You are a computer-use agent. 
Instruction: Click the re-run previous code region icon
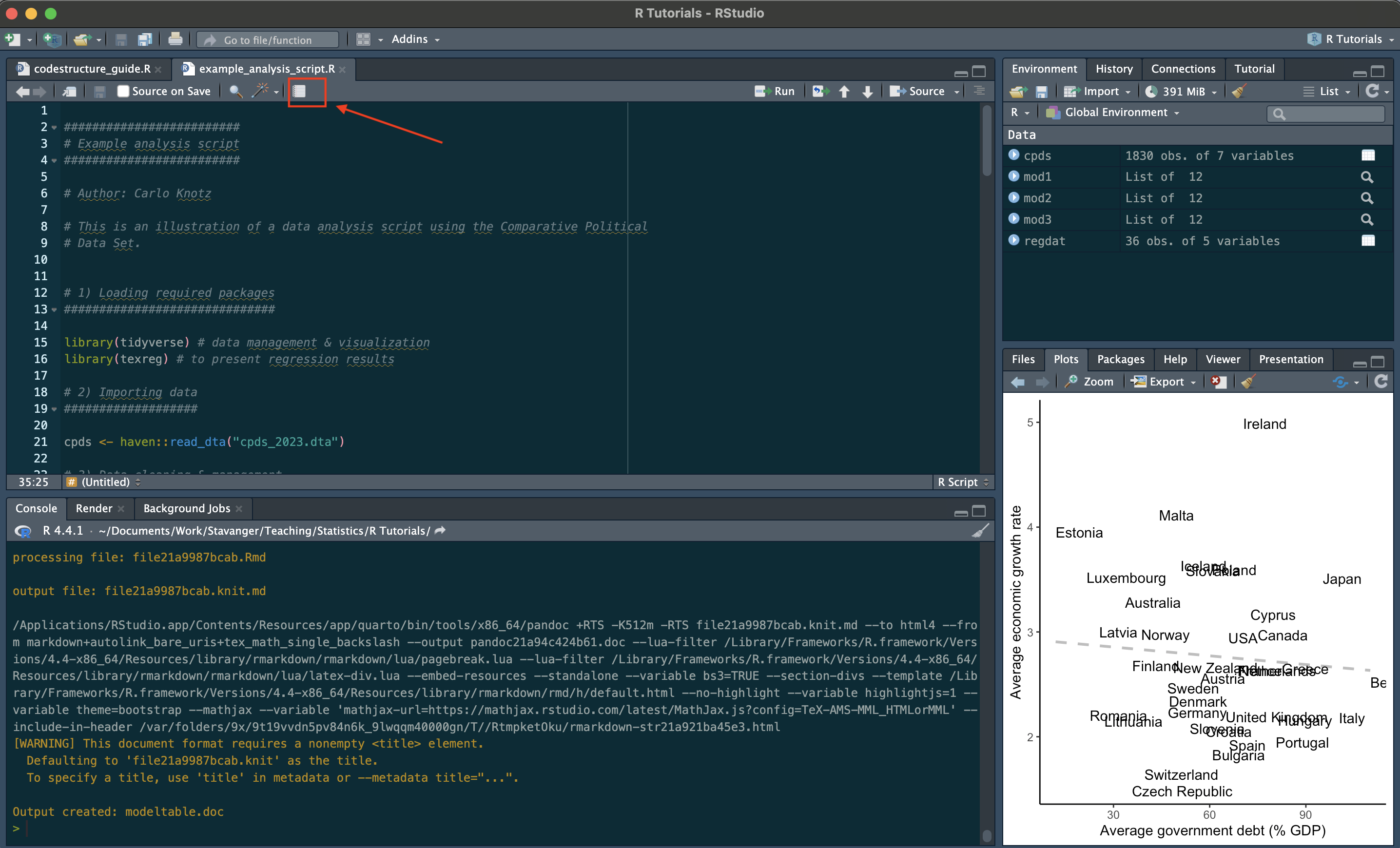click(x=820, y=91)
